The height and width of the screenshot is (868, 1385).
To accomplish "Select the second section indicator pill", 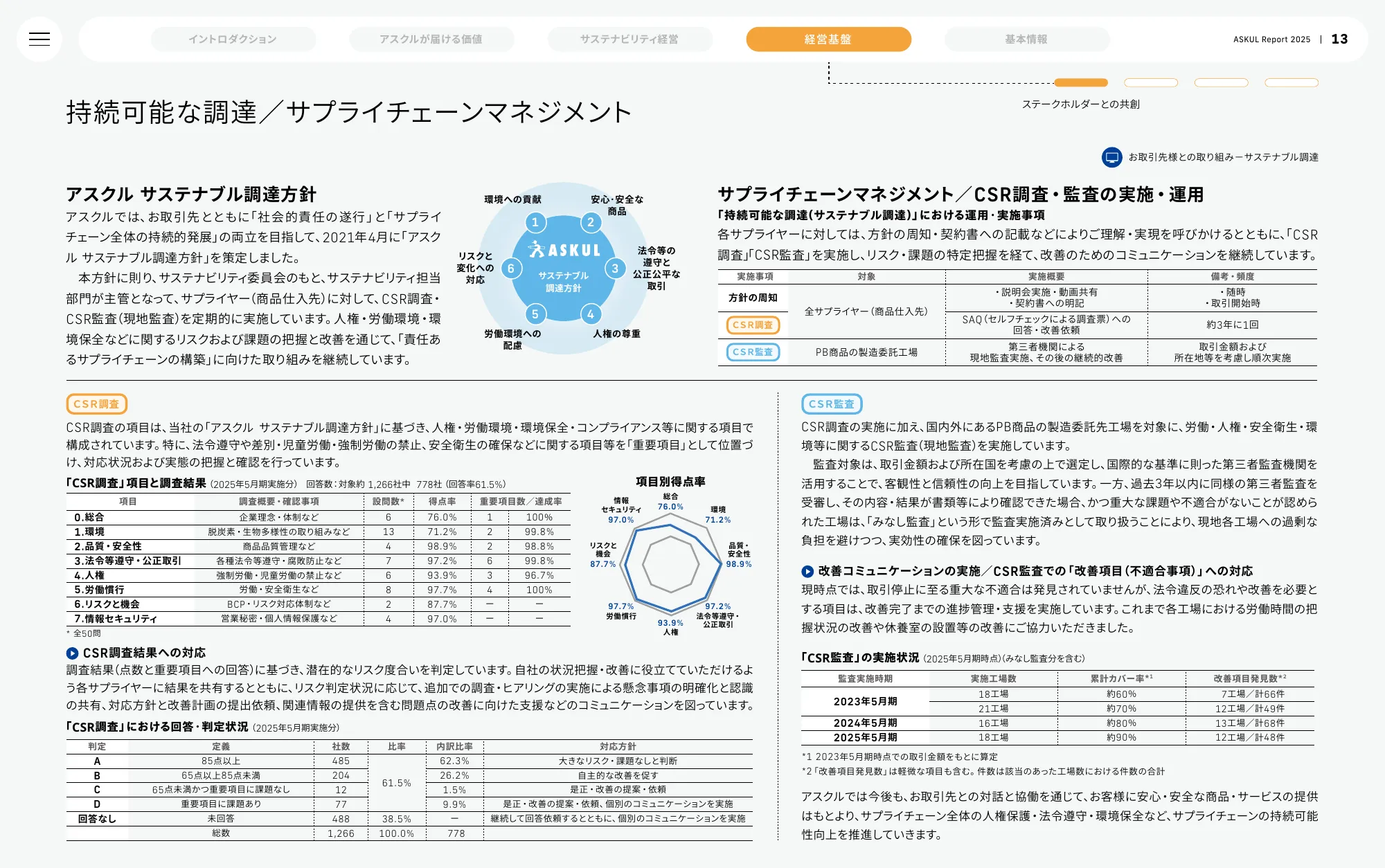I will (x=1151, y=82).
